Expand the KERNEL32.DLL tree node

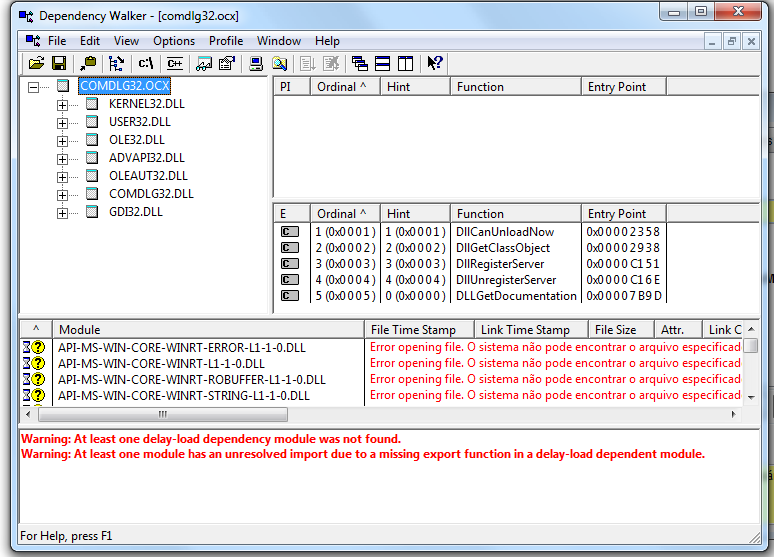tap(62, 105)
